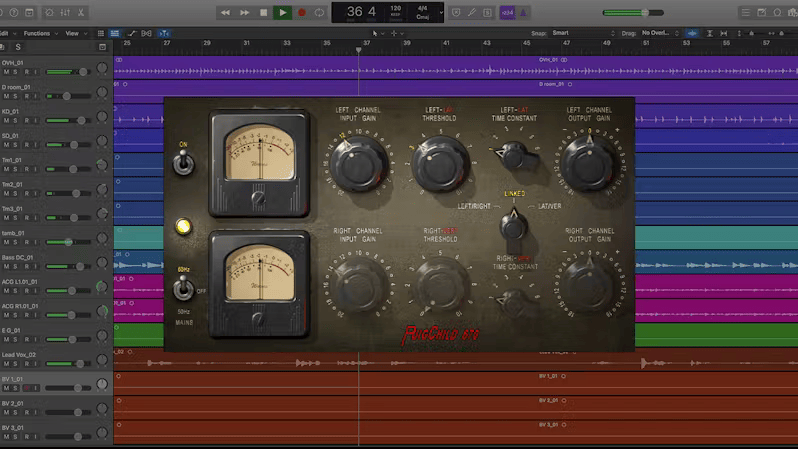Open the LCD display mode dropdown arrow

tap(441, 13)
